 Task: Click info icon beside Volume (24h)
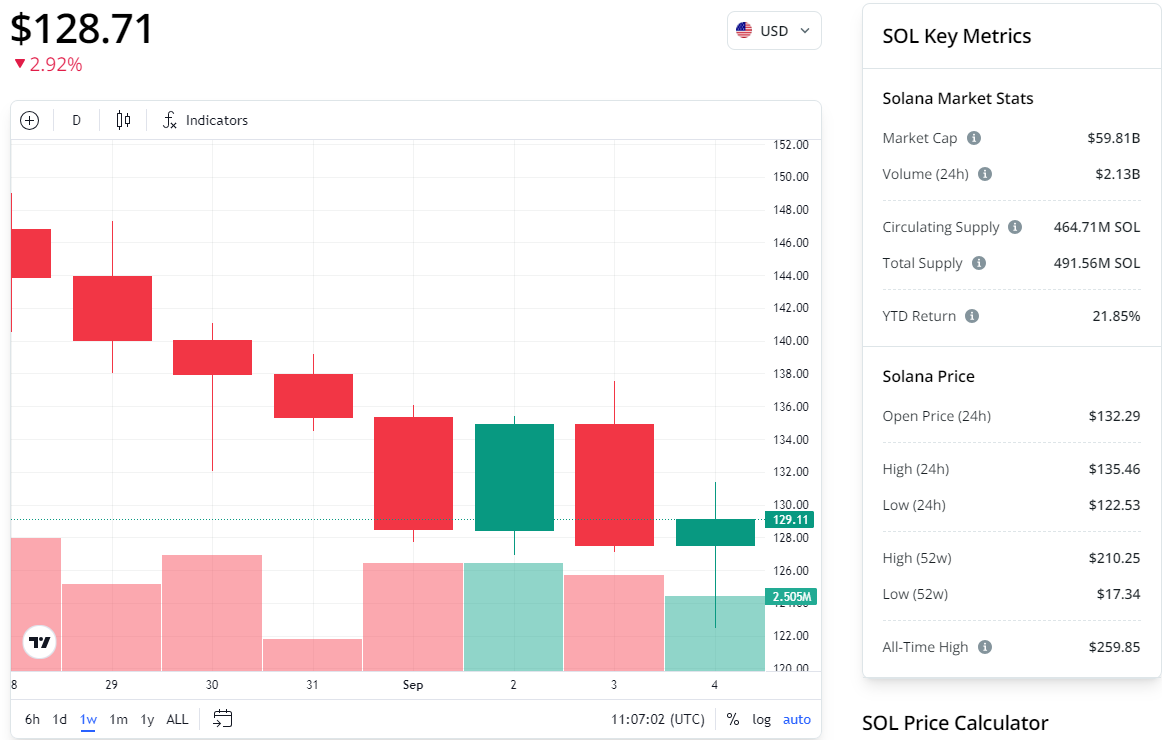click(985, 174)
